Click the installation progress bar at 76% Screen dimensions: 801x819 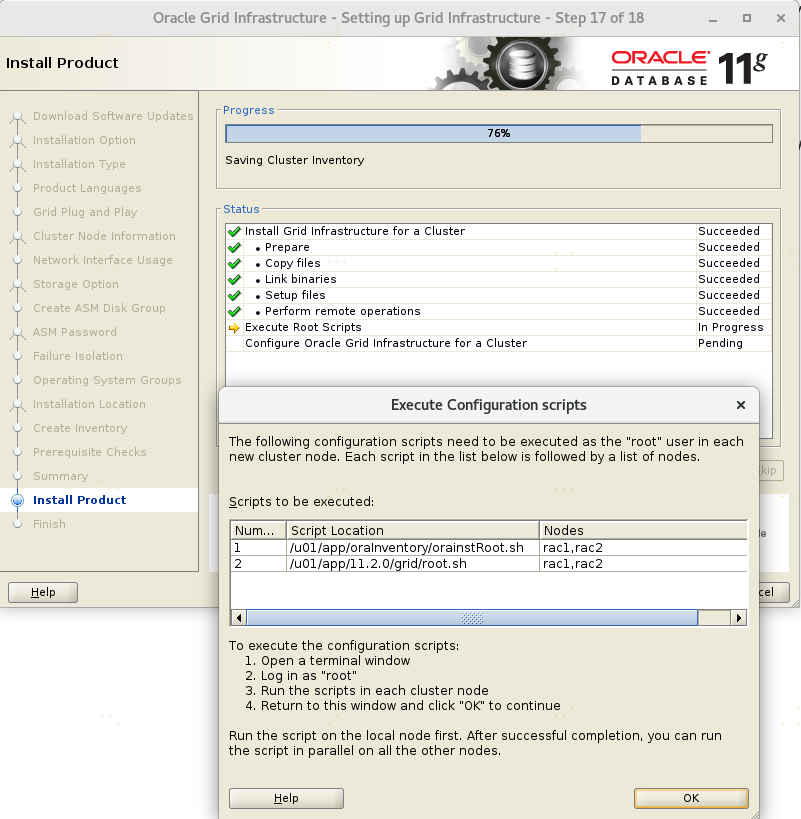498,133
